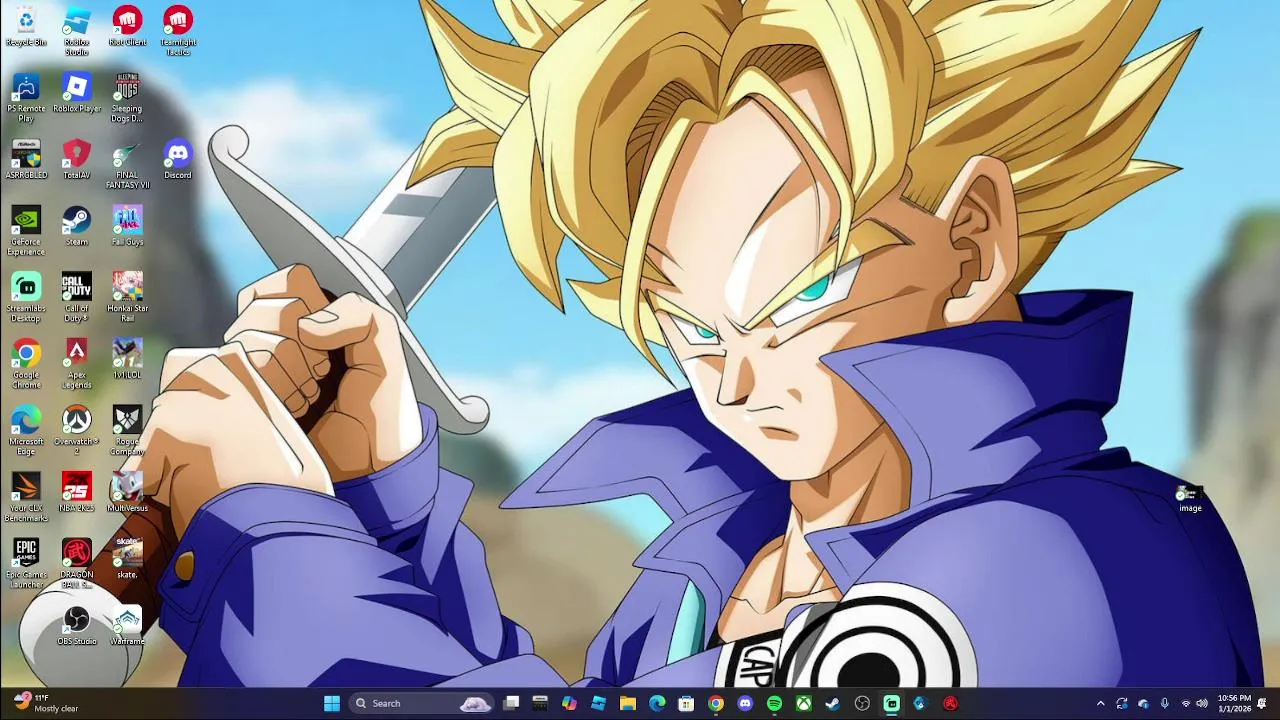The image size is (1280, 720).
Task: Open the ASRRGBLED shortcut
Action: (26, 160)
